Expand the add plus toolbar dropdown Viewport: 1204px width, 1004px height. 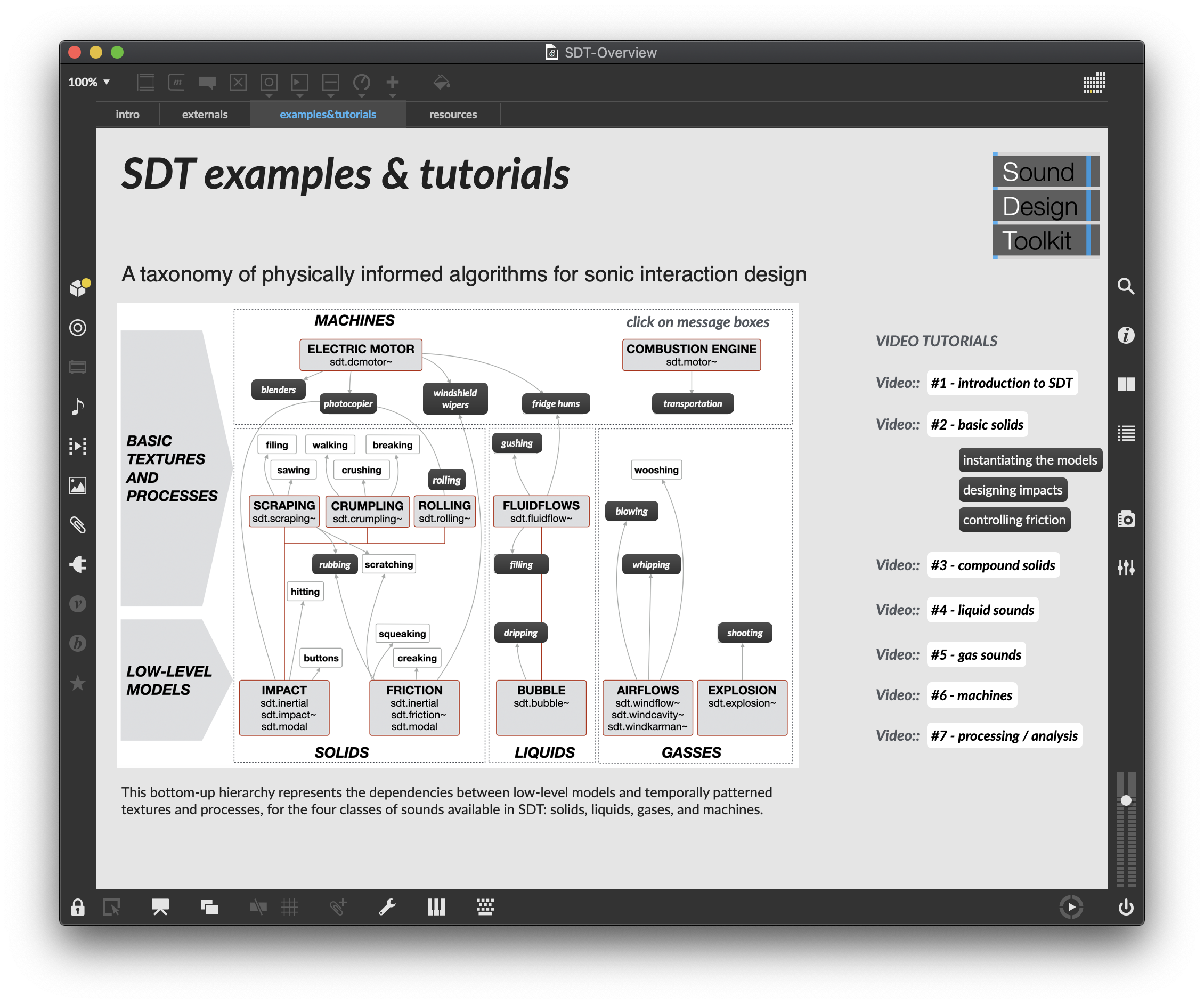tap(393, 96)
